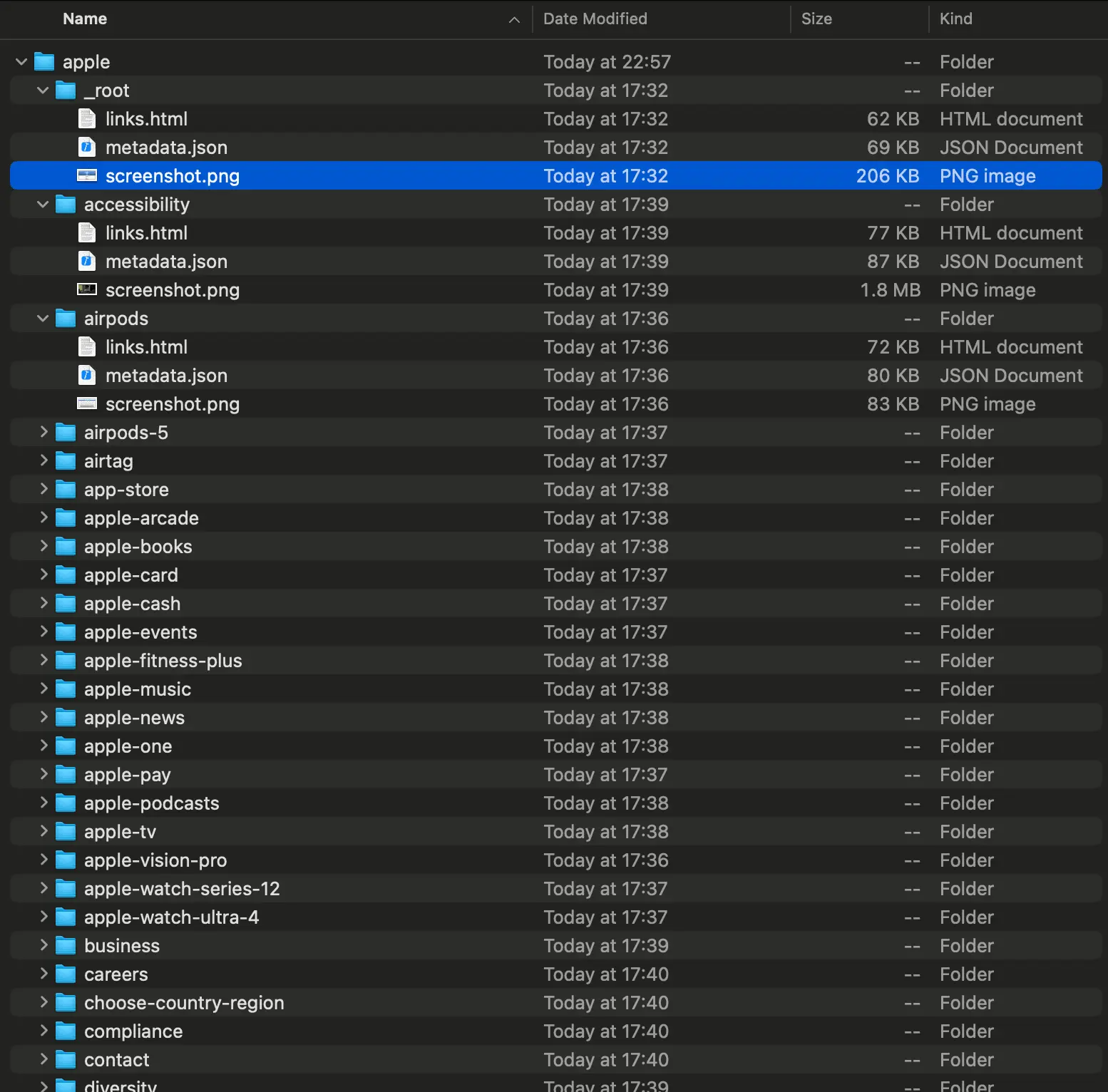Click the apple-fitness-plus folder icon
1108x1092 pixels.
tap(66, 661)
